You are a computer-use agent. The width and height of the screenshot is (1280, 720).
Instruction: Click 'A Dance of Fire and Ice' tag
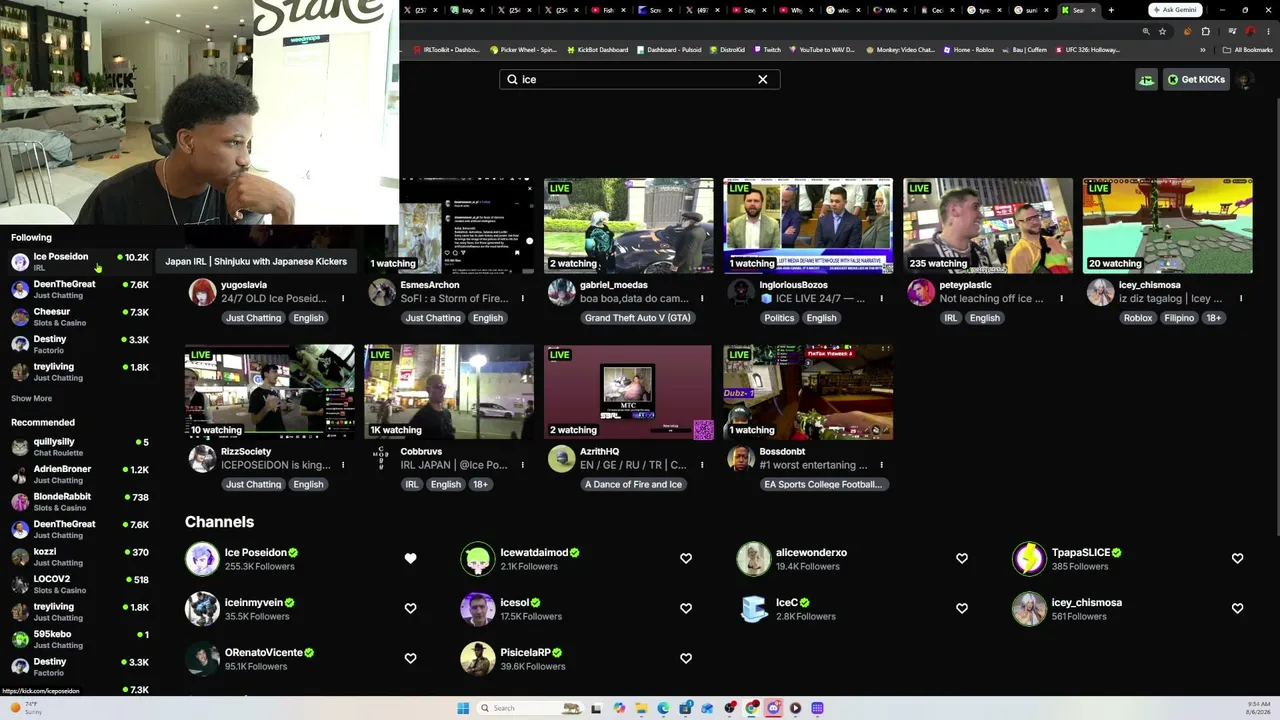[634, 485]
